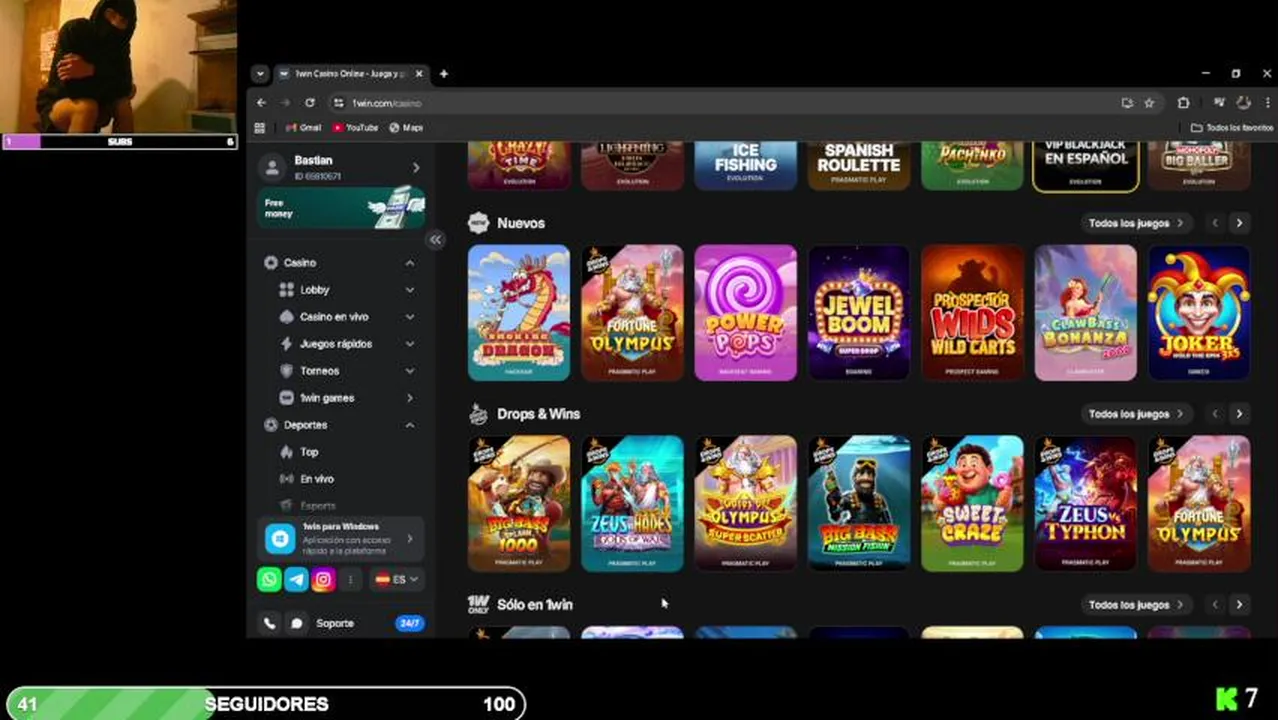The height and width of the screenshot is (720, 1278).
Task: Open the apps grid in bookmarks bar
Action: pos(260,128)
